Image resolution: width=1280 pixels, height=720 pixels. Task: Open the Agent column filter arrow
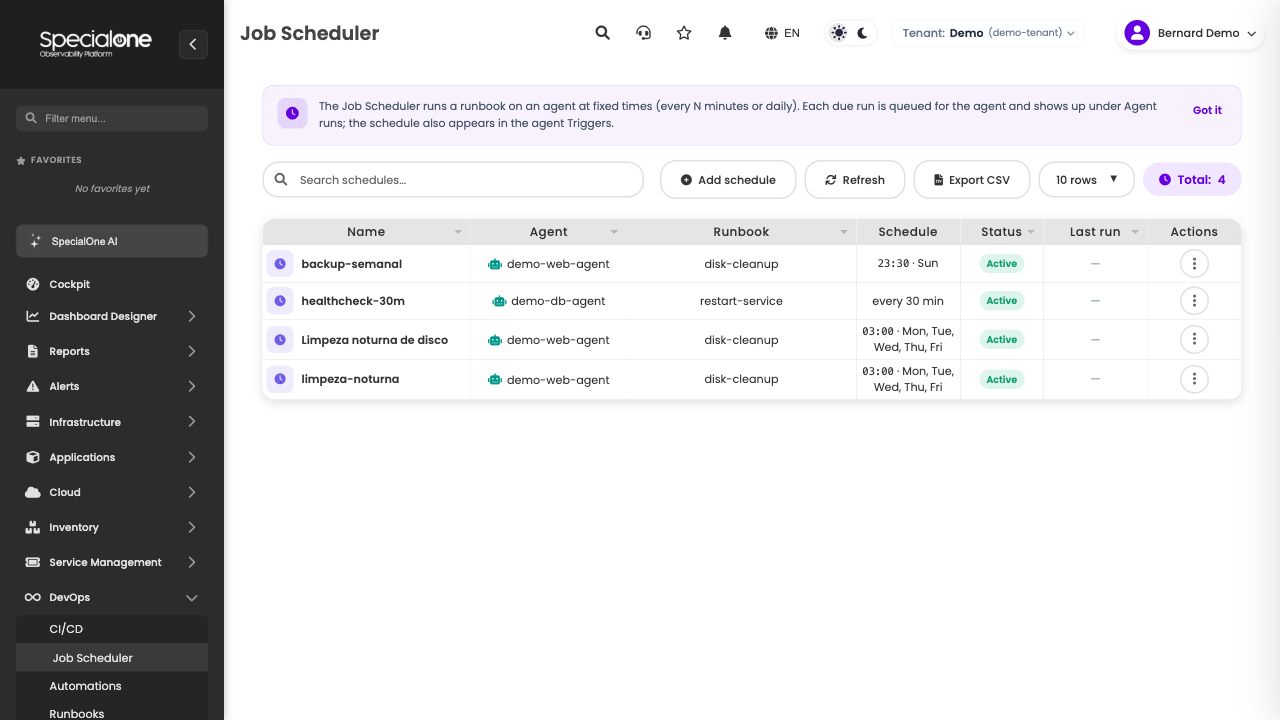point(614,232)
